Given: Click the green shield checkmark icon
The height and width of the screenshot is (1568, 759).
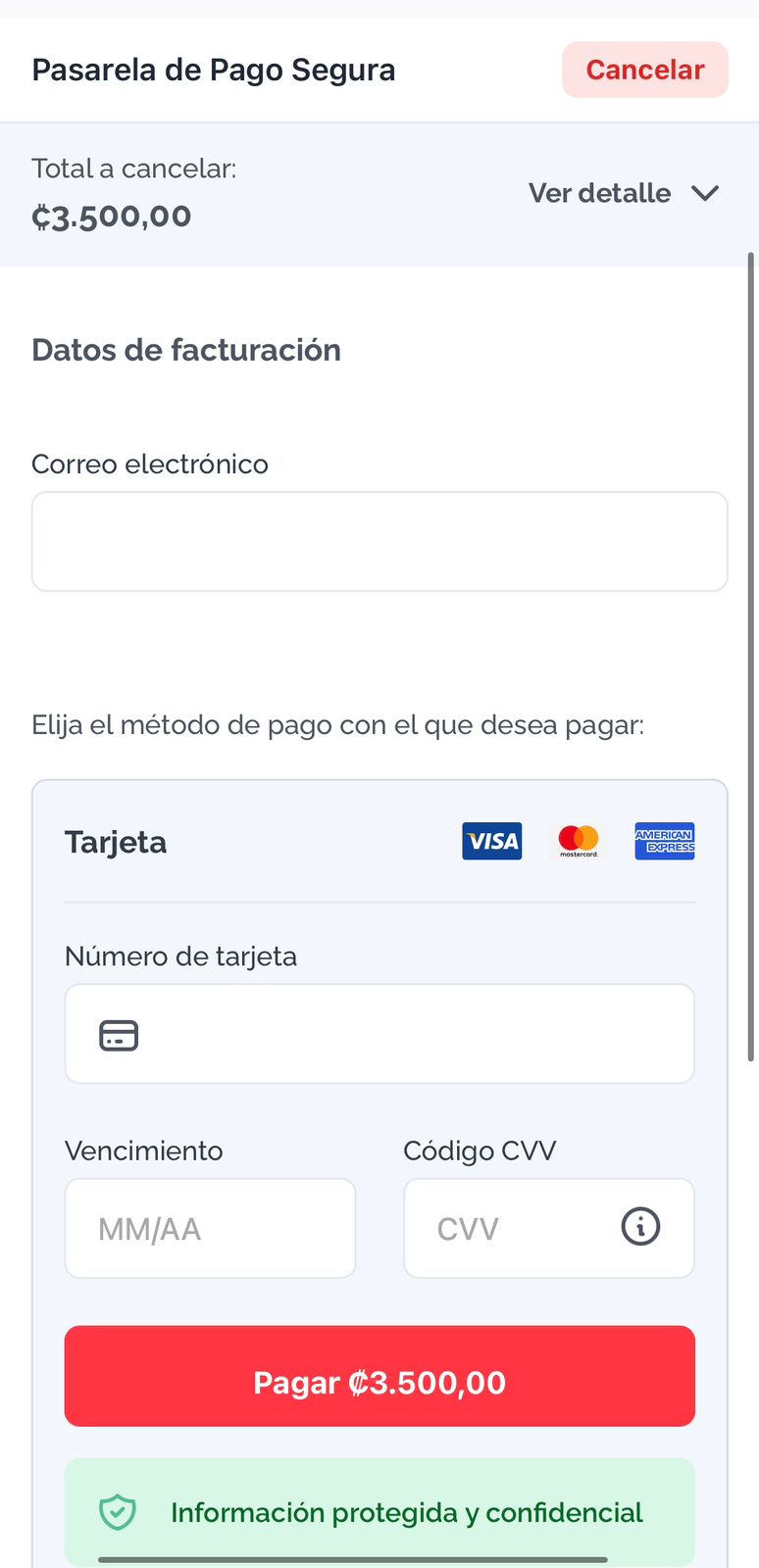Looking at the screenshot, I should tap(118, 1512).
